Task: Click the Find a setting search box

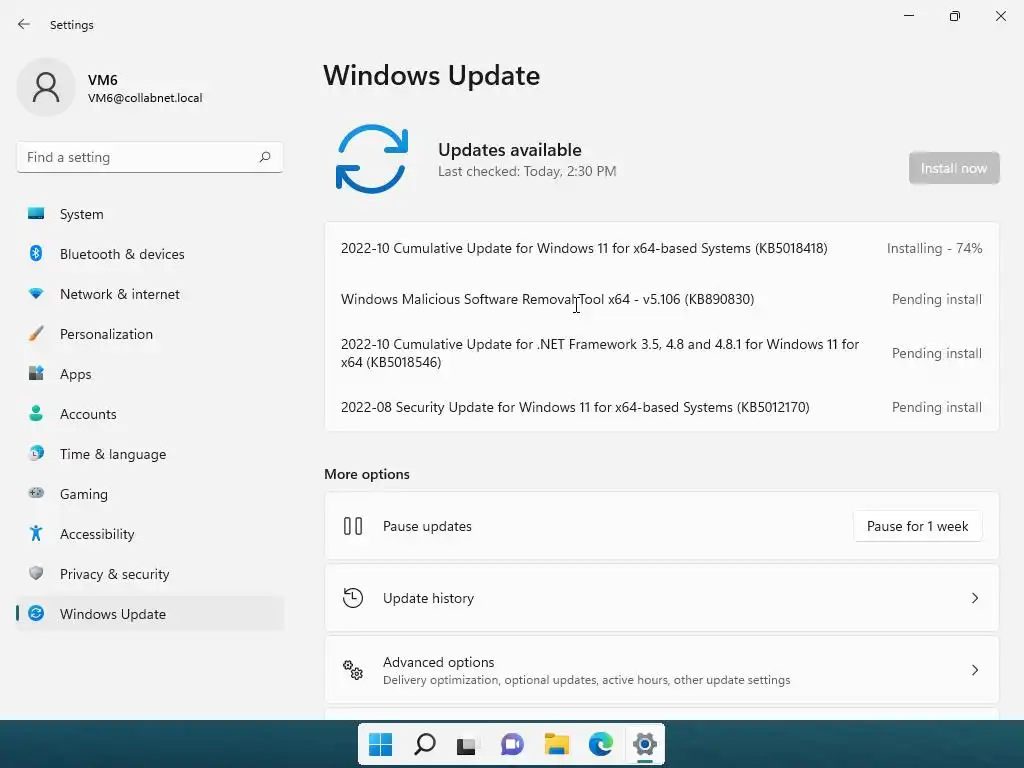Action: click(x=150, y=157)
